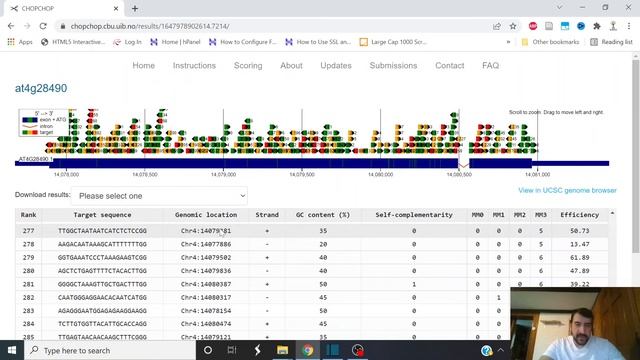Sort by Efficiency column header
This screenshot has height=360, width=640.
(x=580, y=215)
